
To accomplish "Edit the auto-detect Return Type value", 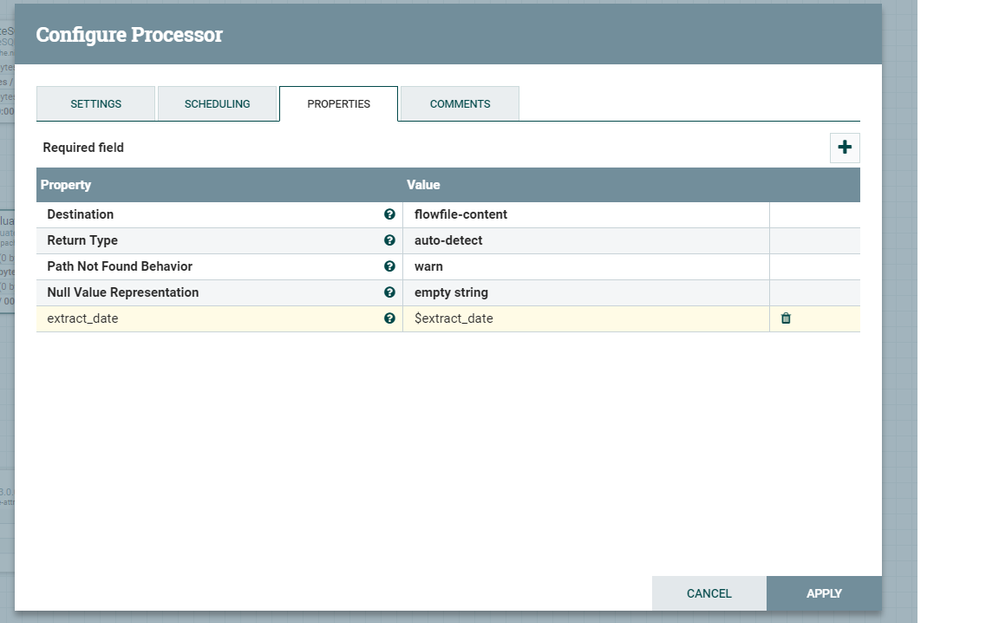I will (x=586, y=241).
